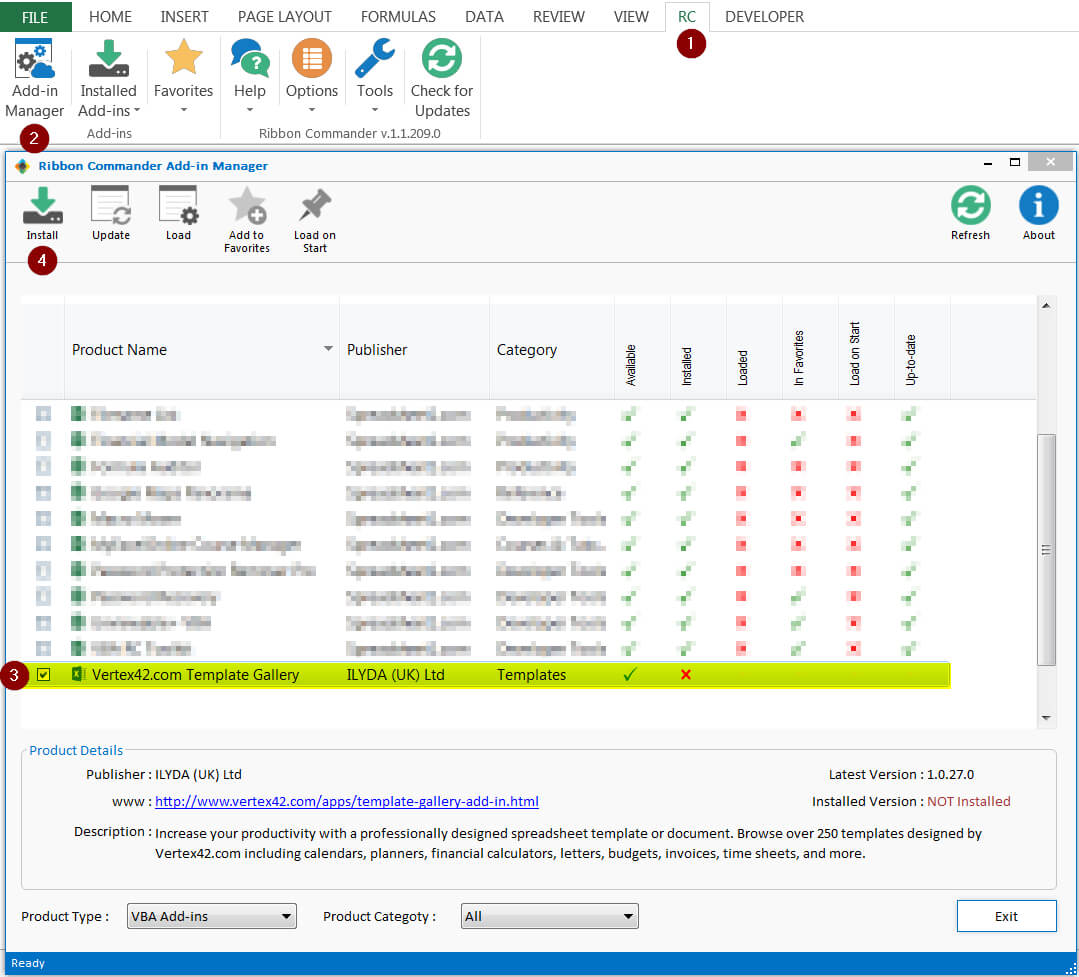
Task: Open the Favorites star menu
Action: pyautogui.click(x=183, y=76)
